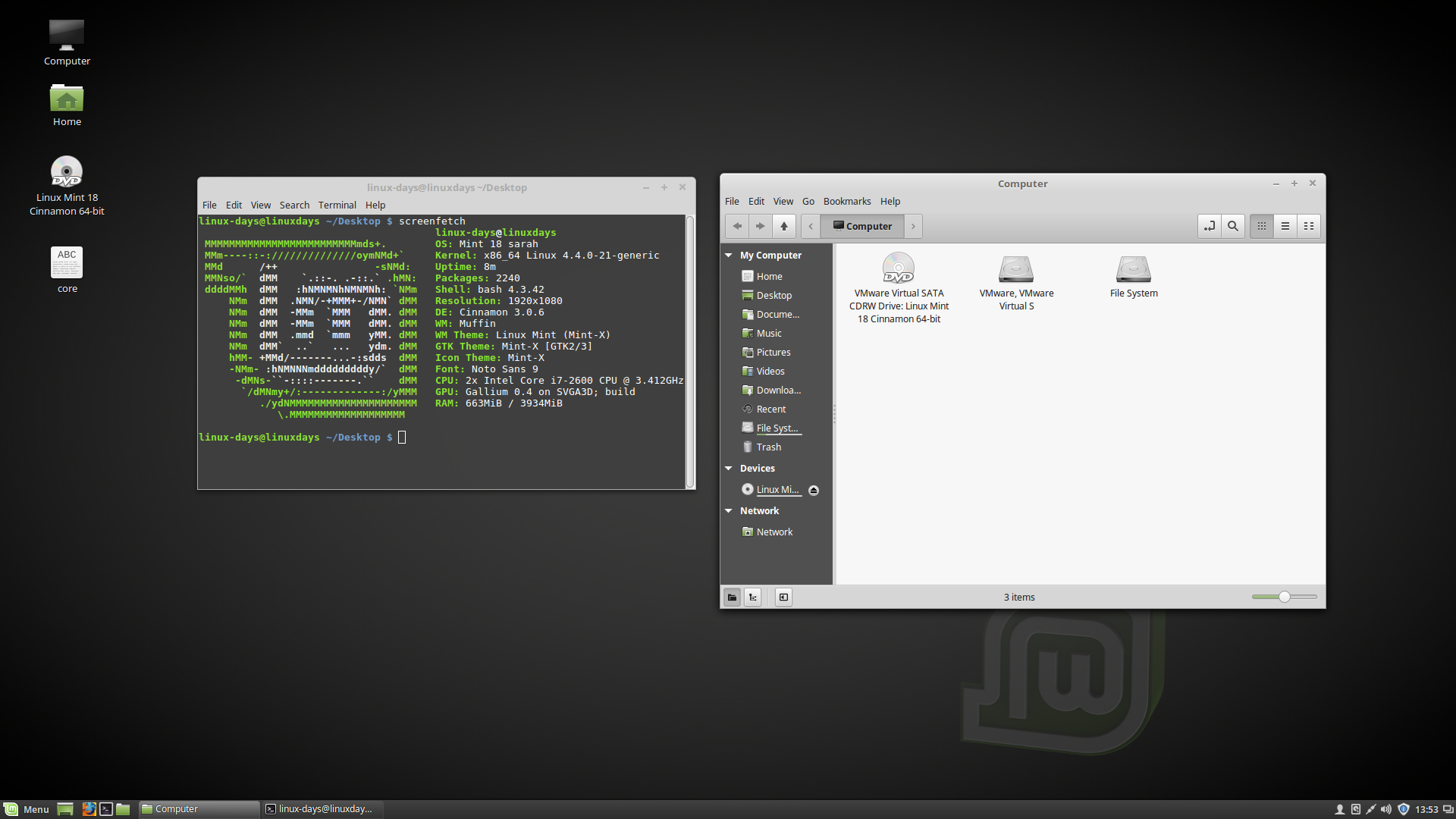Click path bar left scroll arrow
The image size is (1456, 819).
[x=811, y=226]
